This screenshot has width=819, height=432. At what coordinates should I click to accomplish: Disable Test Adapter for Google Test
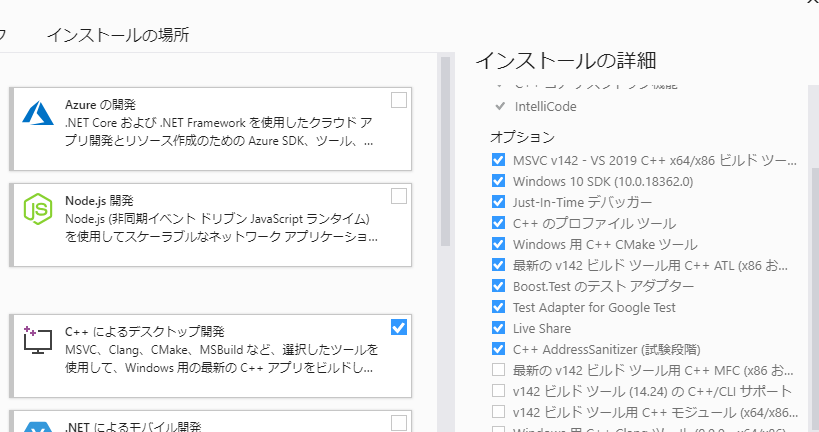[498, 307]
